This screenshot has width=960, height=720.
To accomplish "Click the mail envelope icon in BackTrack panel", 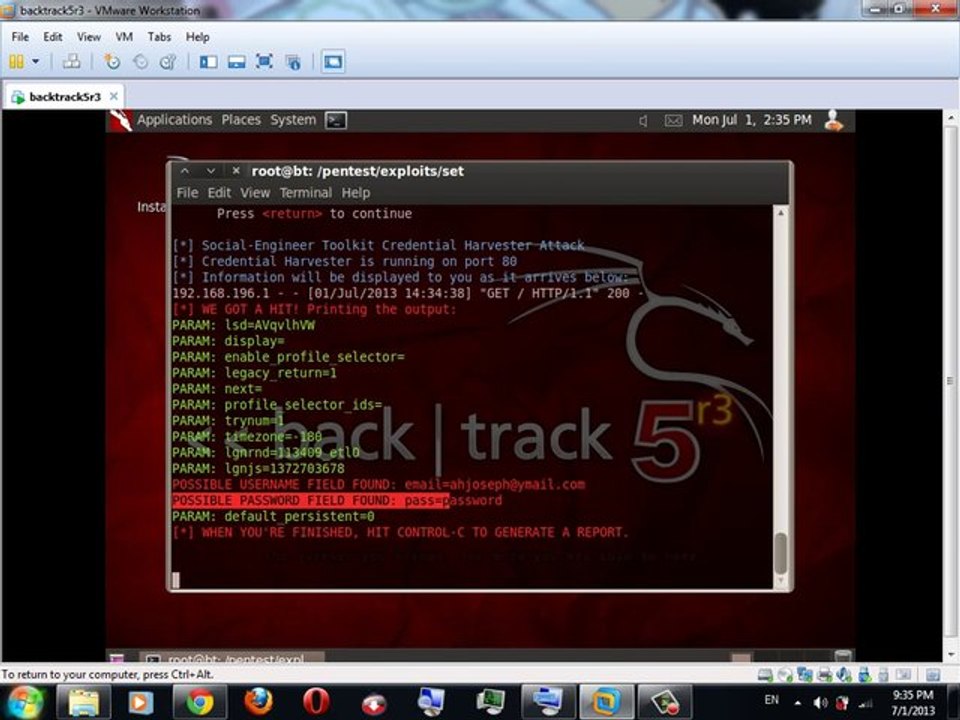I will click(673, 121).
